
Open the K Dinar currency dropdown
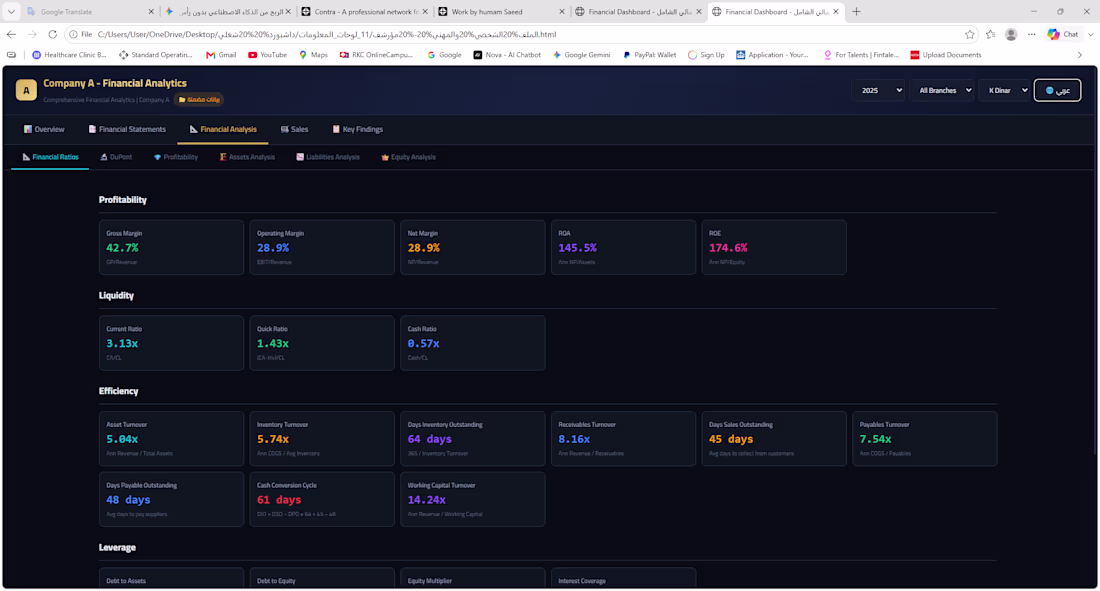coord(1005,91)
